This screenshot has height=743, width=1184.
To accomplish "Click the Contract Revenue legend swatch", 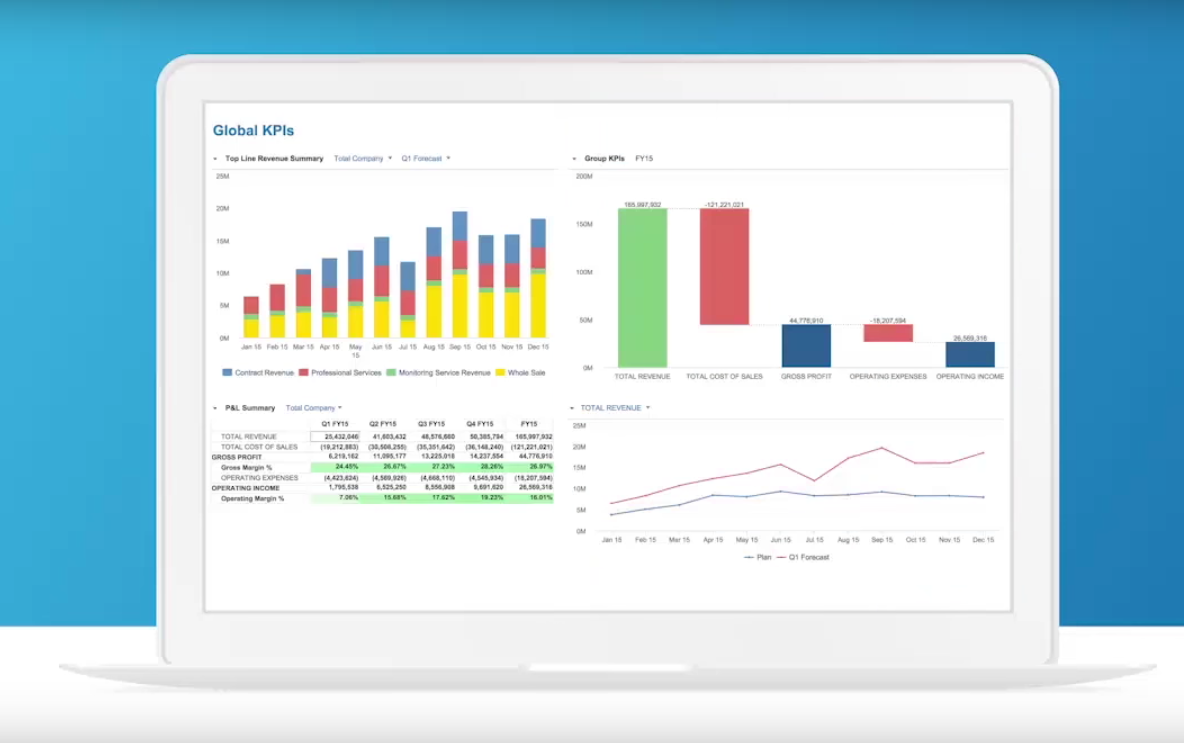I will [x=227, y=372].
